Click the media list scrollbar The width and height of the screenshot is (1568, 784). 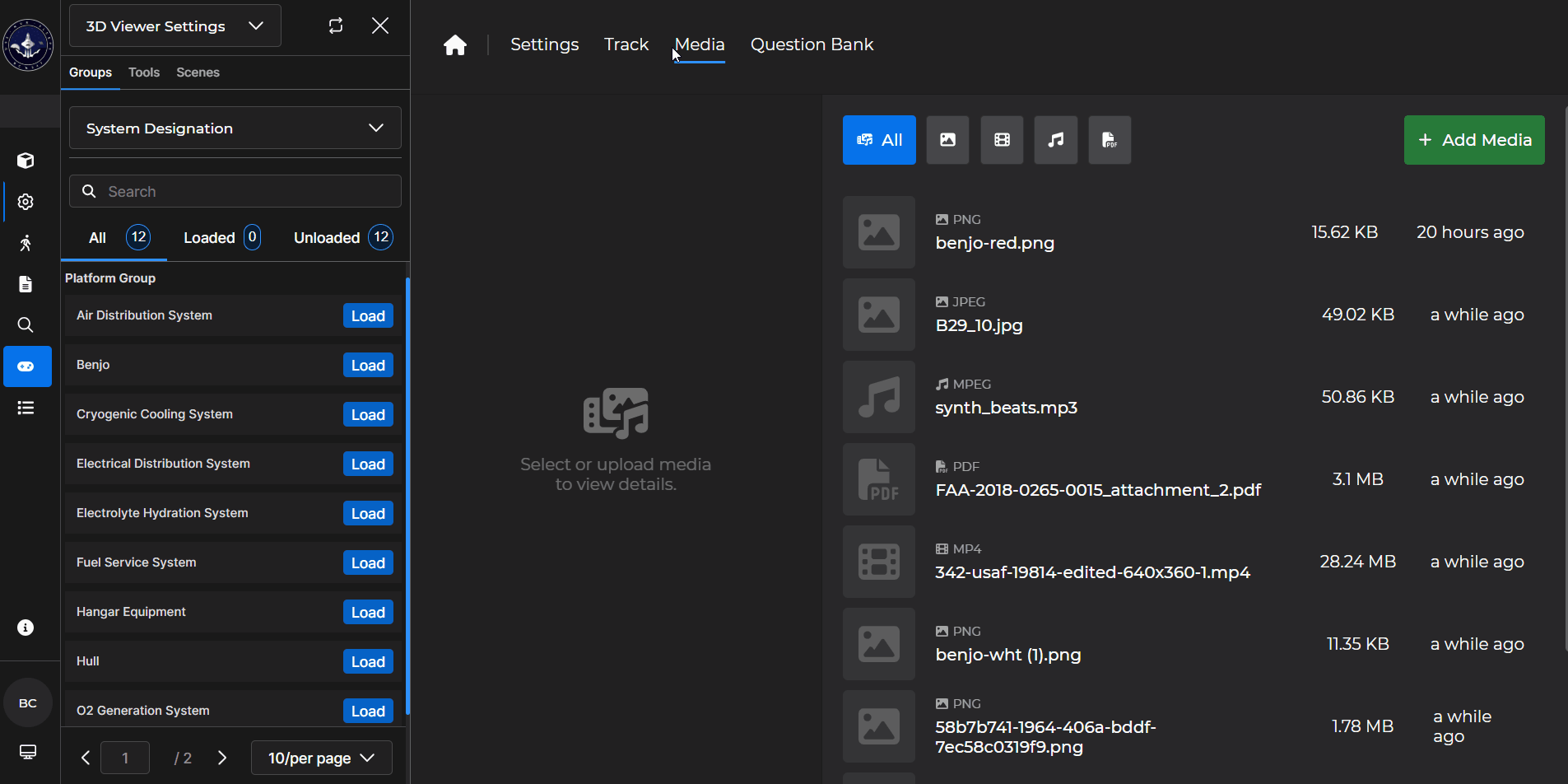(1566, 379)
